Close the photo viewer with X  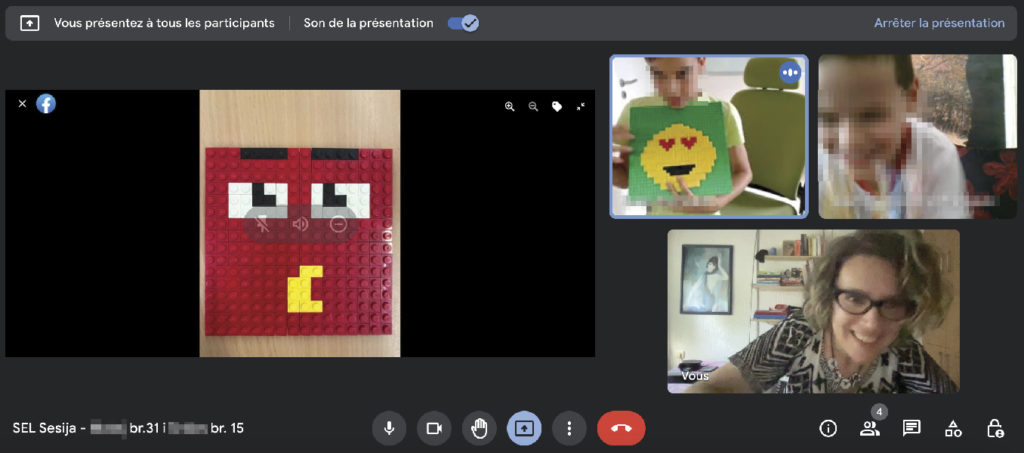click(x=22, y=103)
